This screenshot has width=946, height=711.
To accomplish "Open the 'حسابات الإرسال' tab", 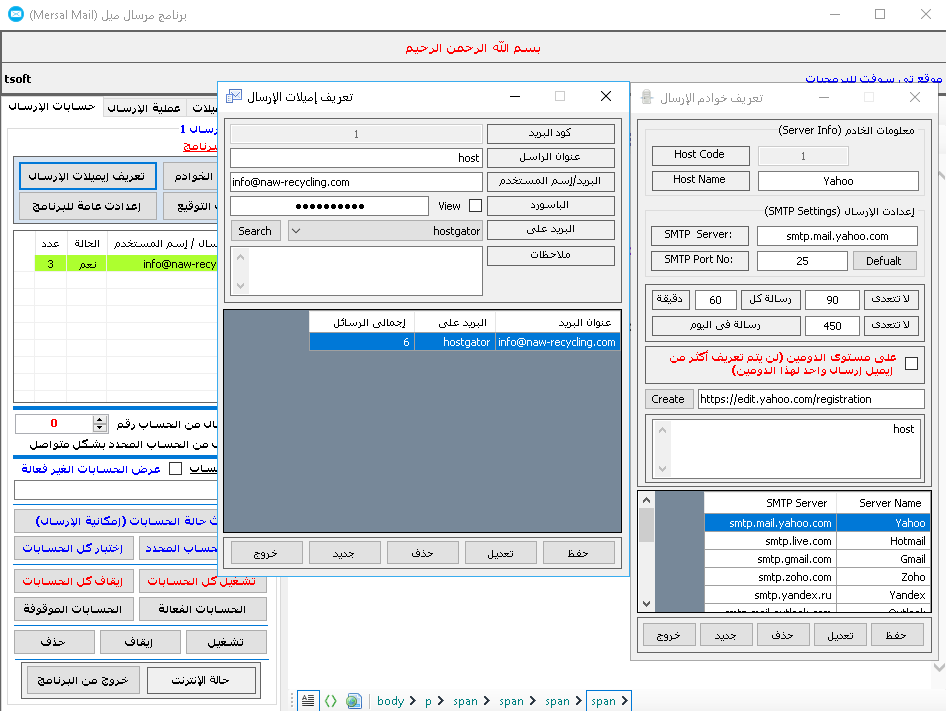I will click(x=52, y=106).
